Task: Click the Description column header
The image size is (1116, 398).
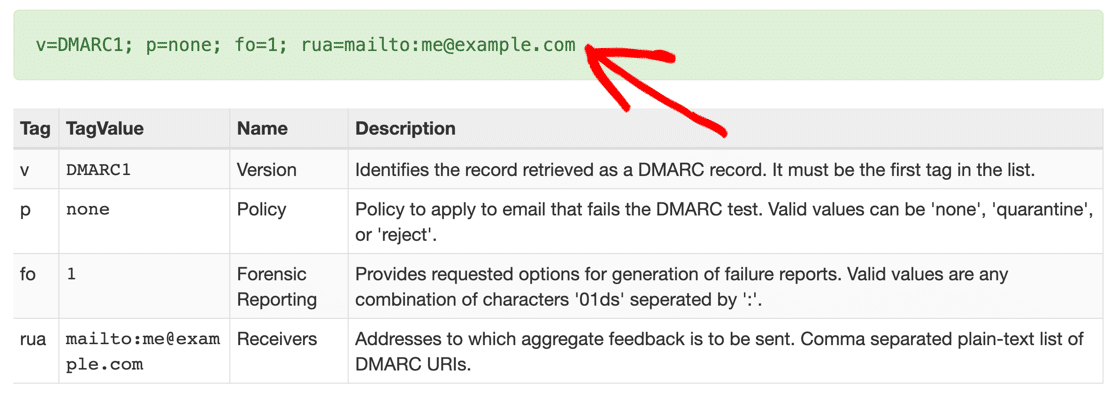Action: tap(405, 128)
